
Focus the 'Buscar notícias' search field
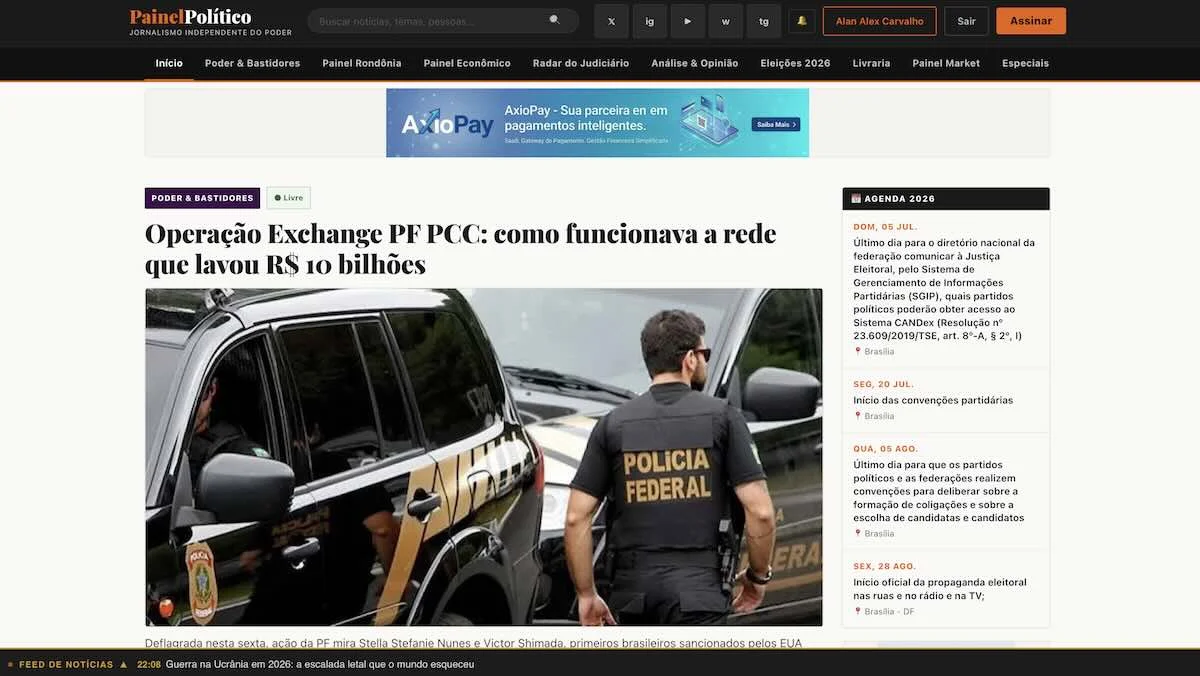tap(443, 21)
